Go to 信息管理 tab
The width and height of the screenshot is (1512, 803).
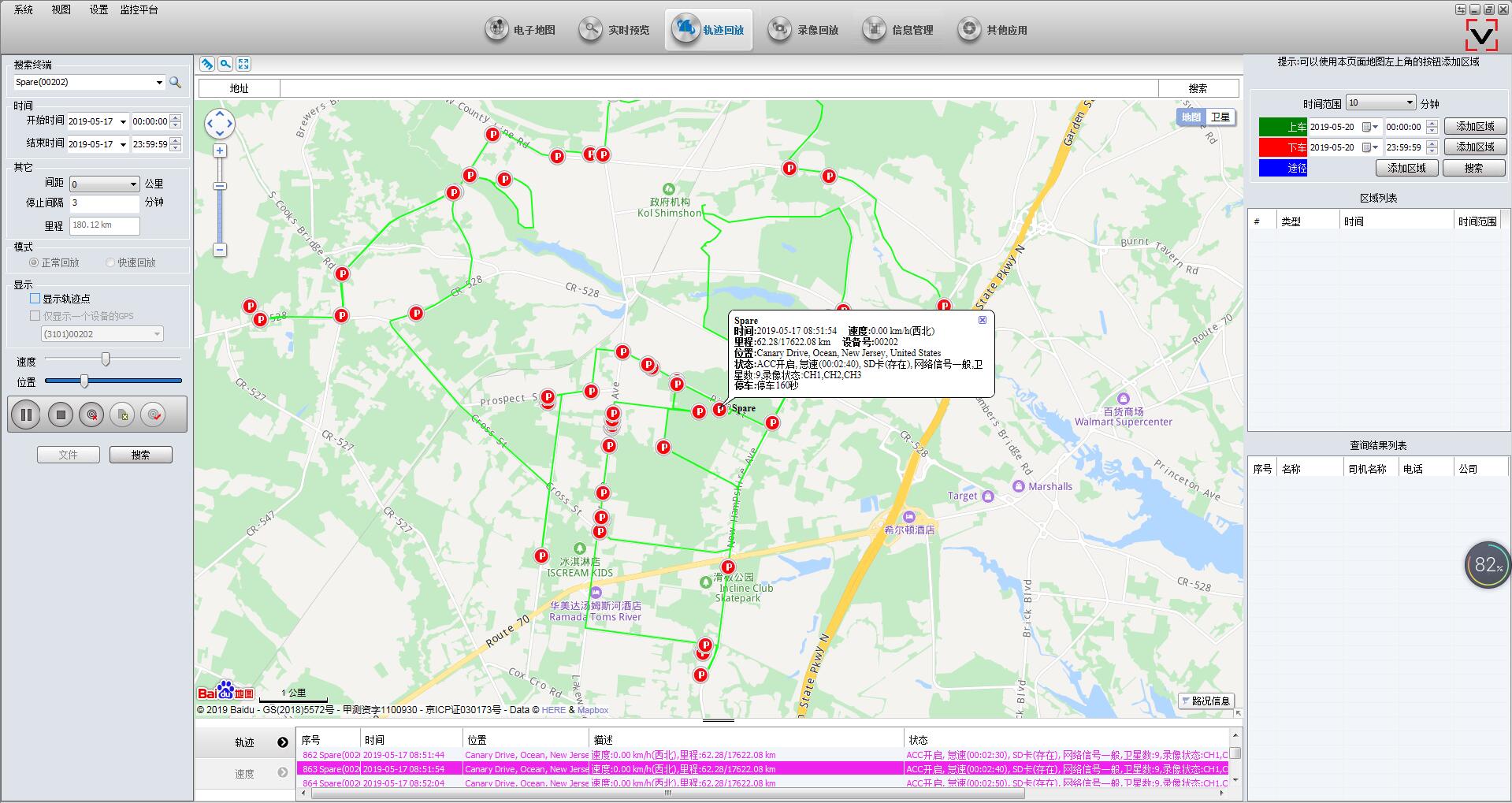click(x=897, y=30)
